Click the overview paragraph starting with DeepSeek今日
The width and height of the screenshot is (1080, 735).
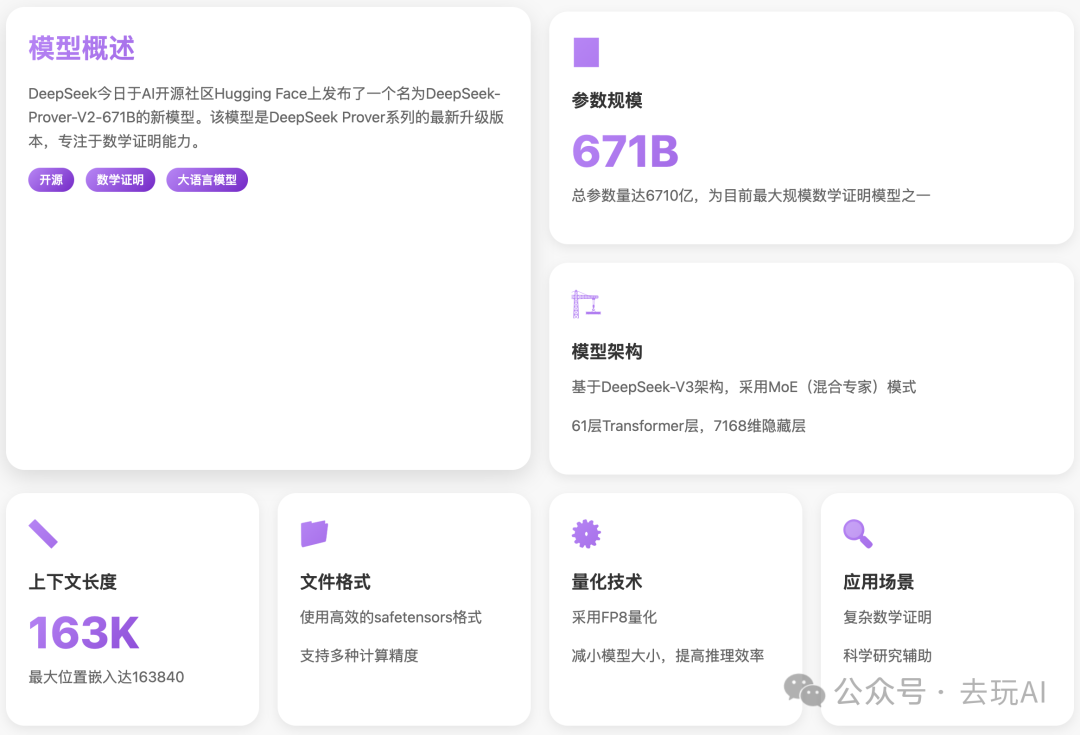pos(266,117)
